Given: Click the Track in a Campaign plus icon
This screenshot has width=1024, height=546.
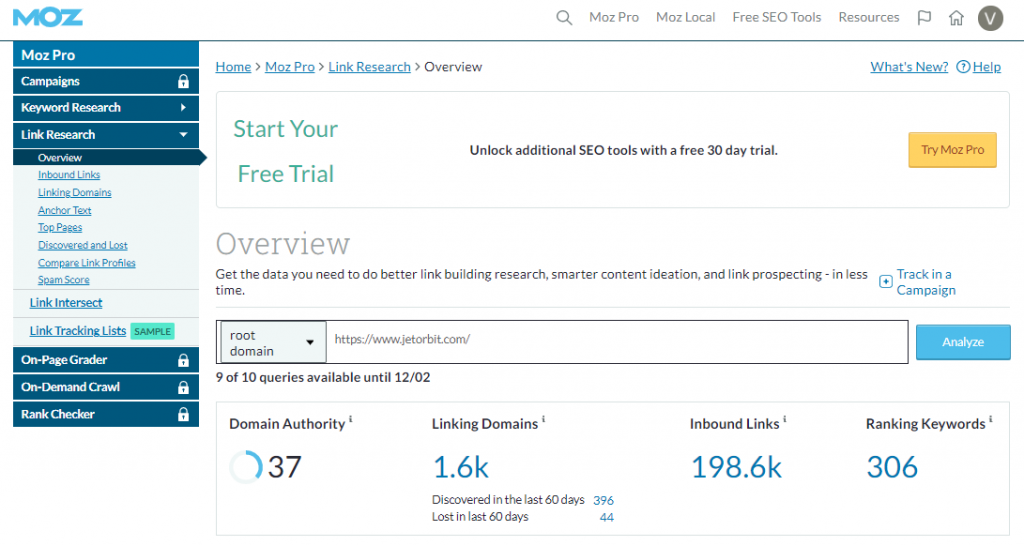Looking at the screenshot, I should 886,281.
